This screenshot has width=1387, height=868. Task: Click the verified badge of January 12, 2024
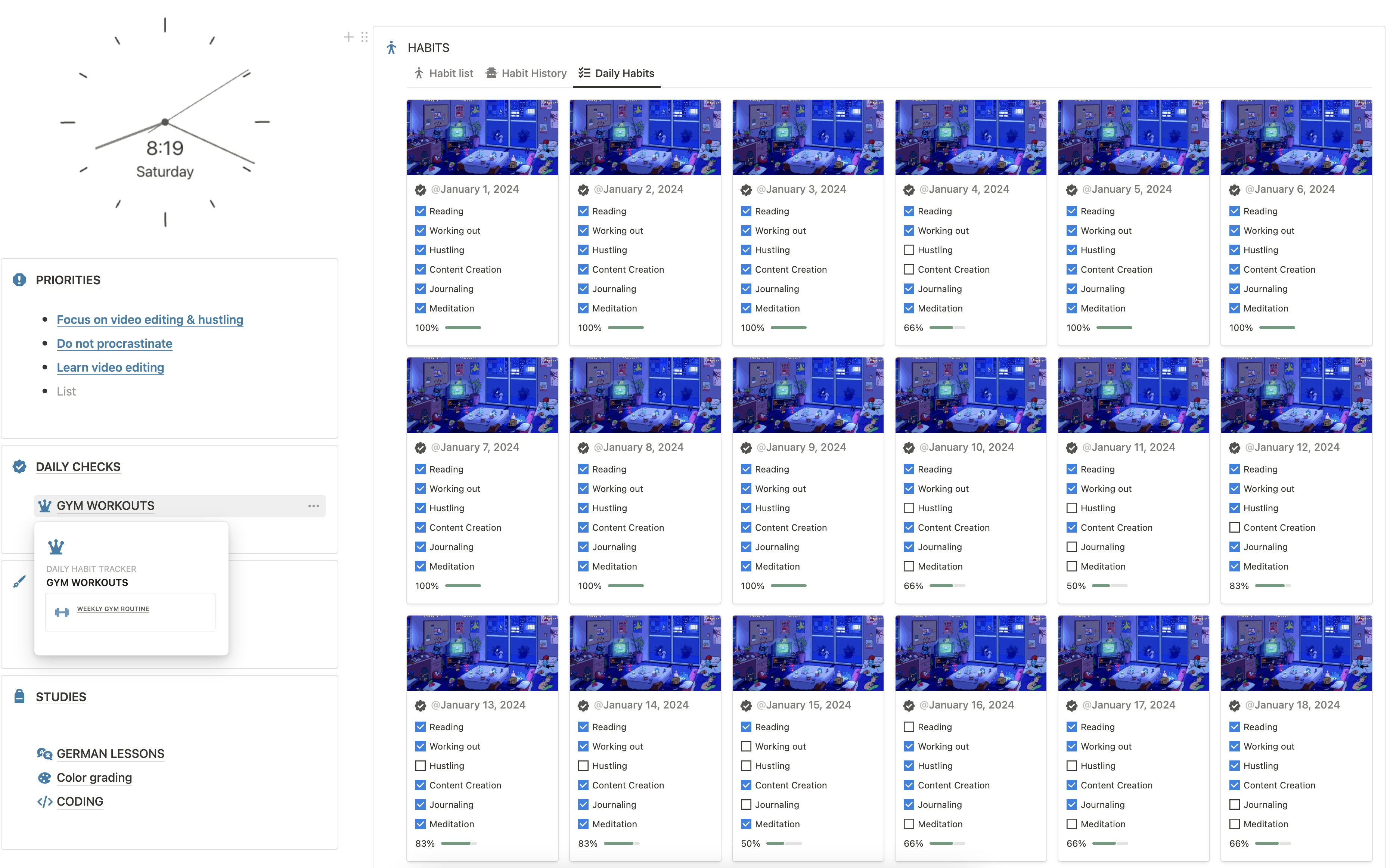(x=1235, y=448)
